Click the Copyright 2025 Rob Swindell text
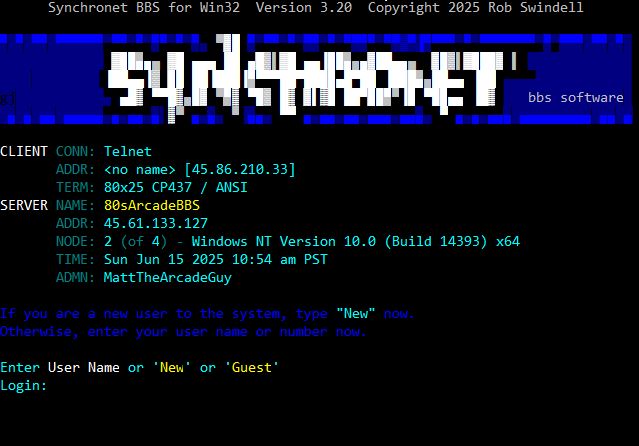The height and width of the screenshot is (446, 639). click(476, 7)
